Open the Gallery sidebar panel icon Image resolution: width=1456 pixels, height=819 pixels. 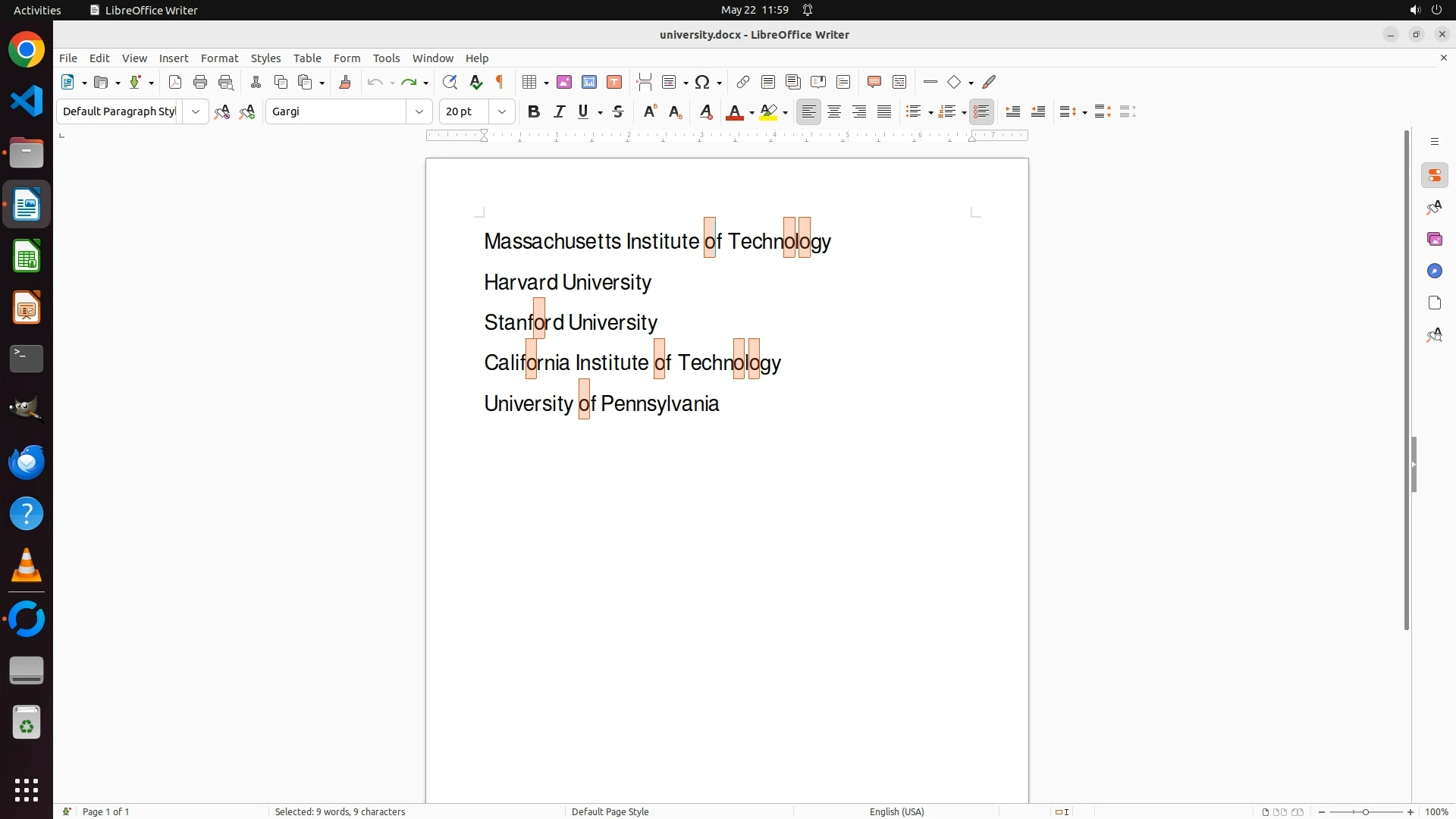tap(1434, 239)
